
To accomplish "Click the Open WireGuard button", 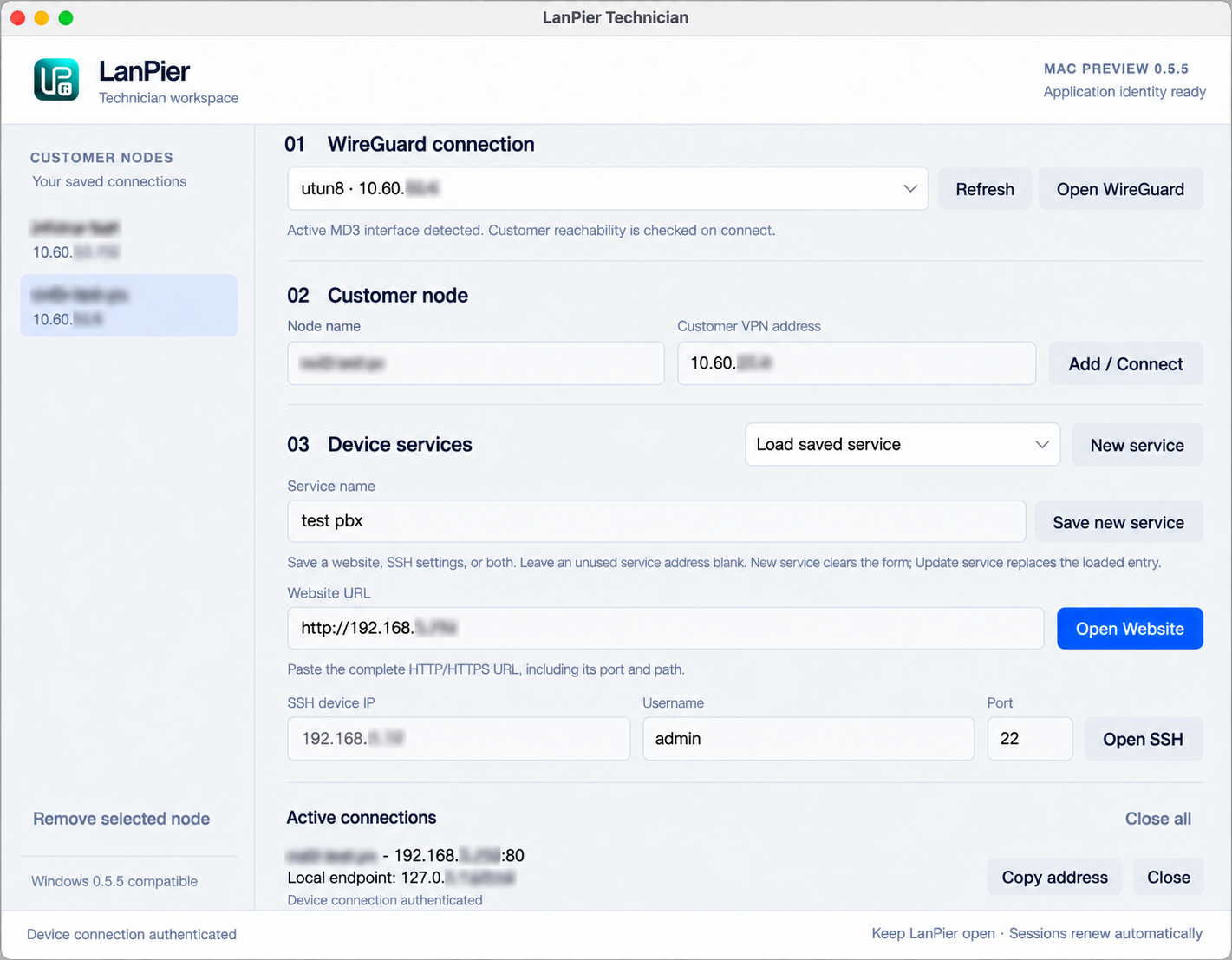I will pos(1120,189).
